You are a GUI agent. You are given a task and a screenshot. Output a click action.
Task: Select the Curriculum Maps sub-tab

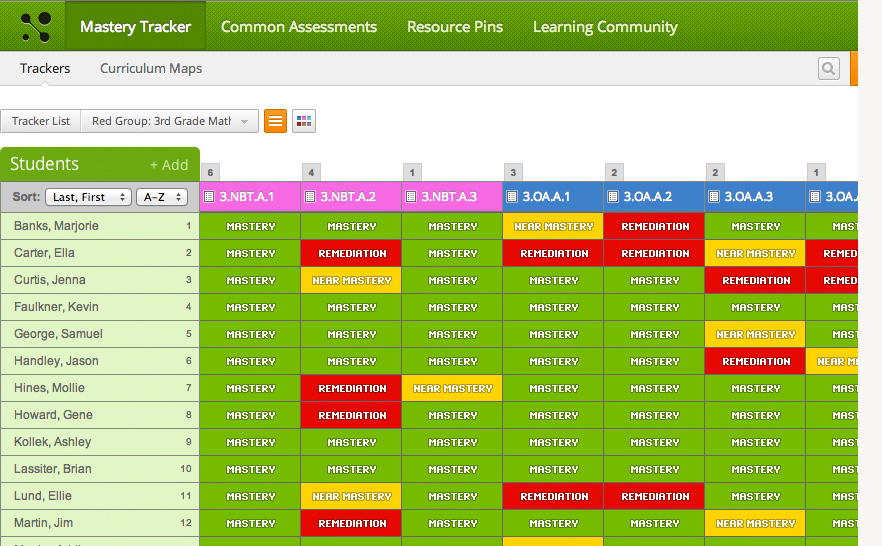(151, 69)
